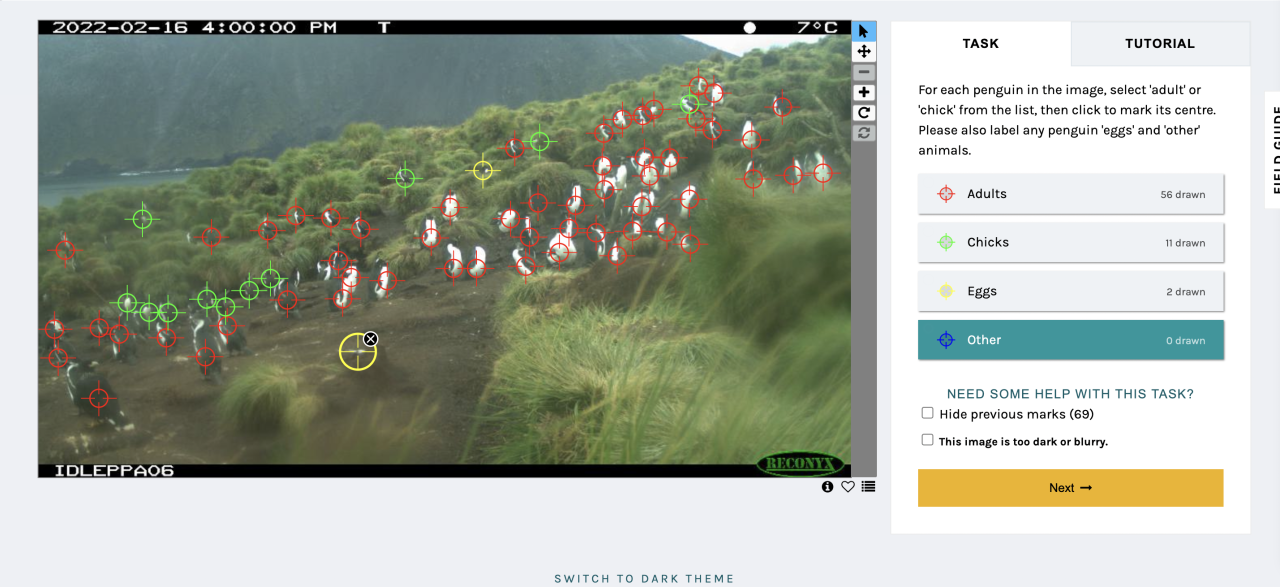Screen dimensions: 1280x587
Task: Click the 2022-02-16 4:00:00 PM timestamp
Action: tap(194, 28)
